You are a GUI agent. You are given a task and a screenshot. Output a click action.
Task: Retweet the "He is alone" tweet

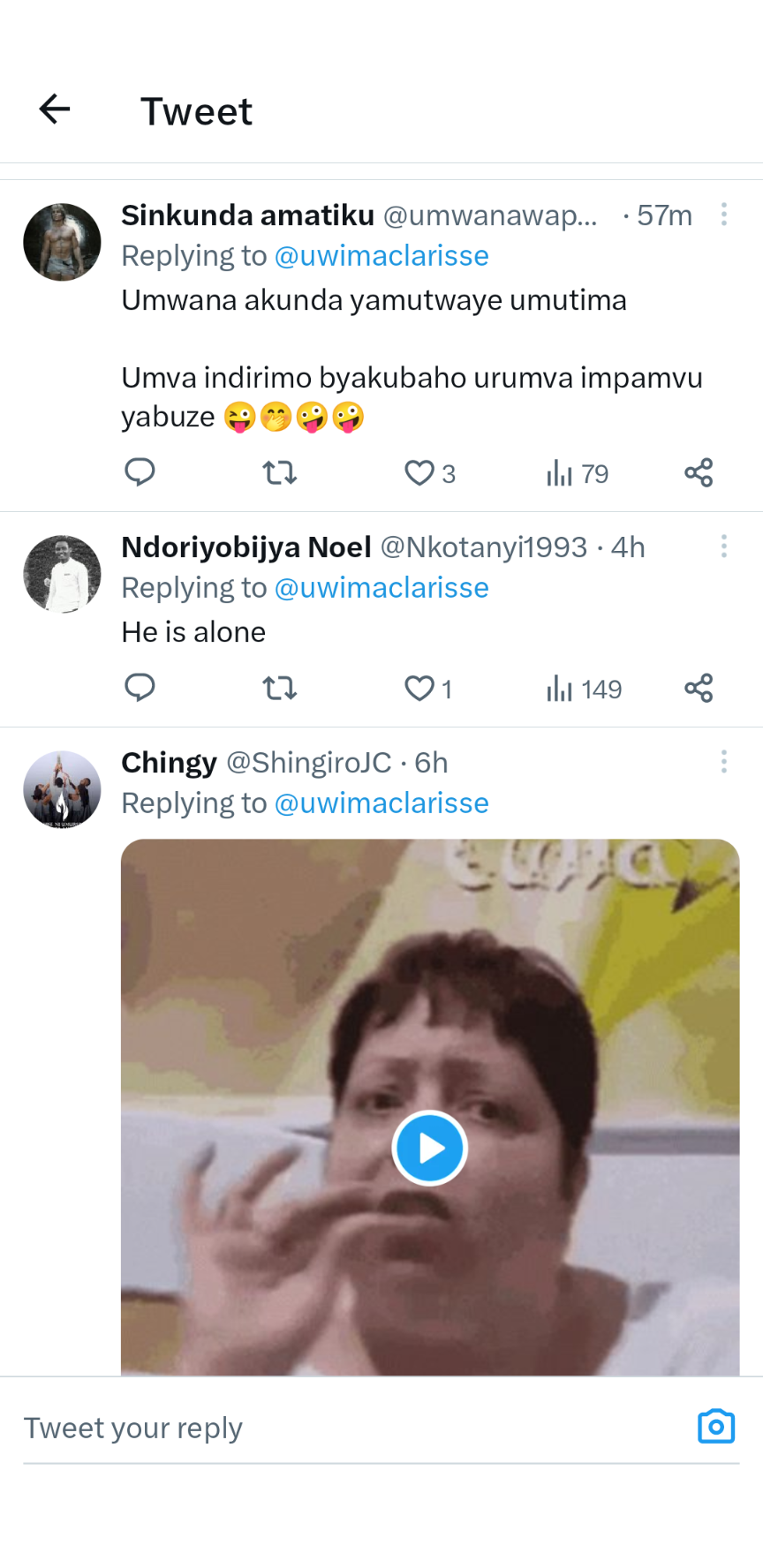click(x=280, y=689)
